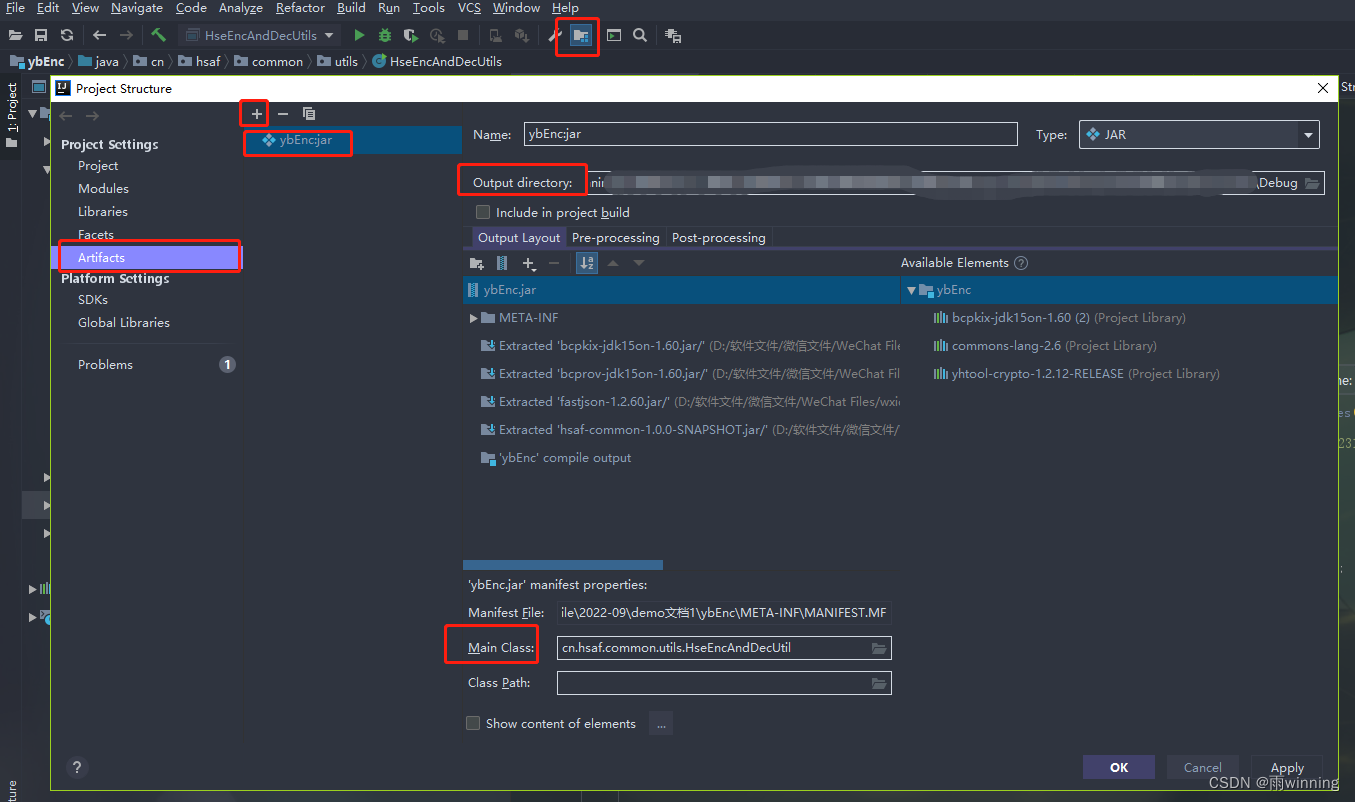This screenshot has height=802, width=1355.
Task: Open the add copy of dropdown plus
Action: tap(530, 263)
